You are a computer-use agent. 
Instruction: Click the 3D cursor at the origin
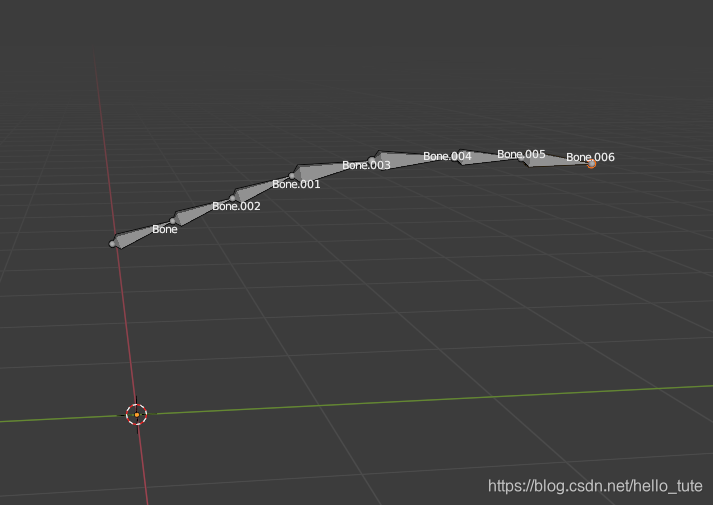(136, 415)
